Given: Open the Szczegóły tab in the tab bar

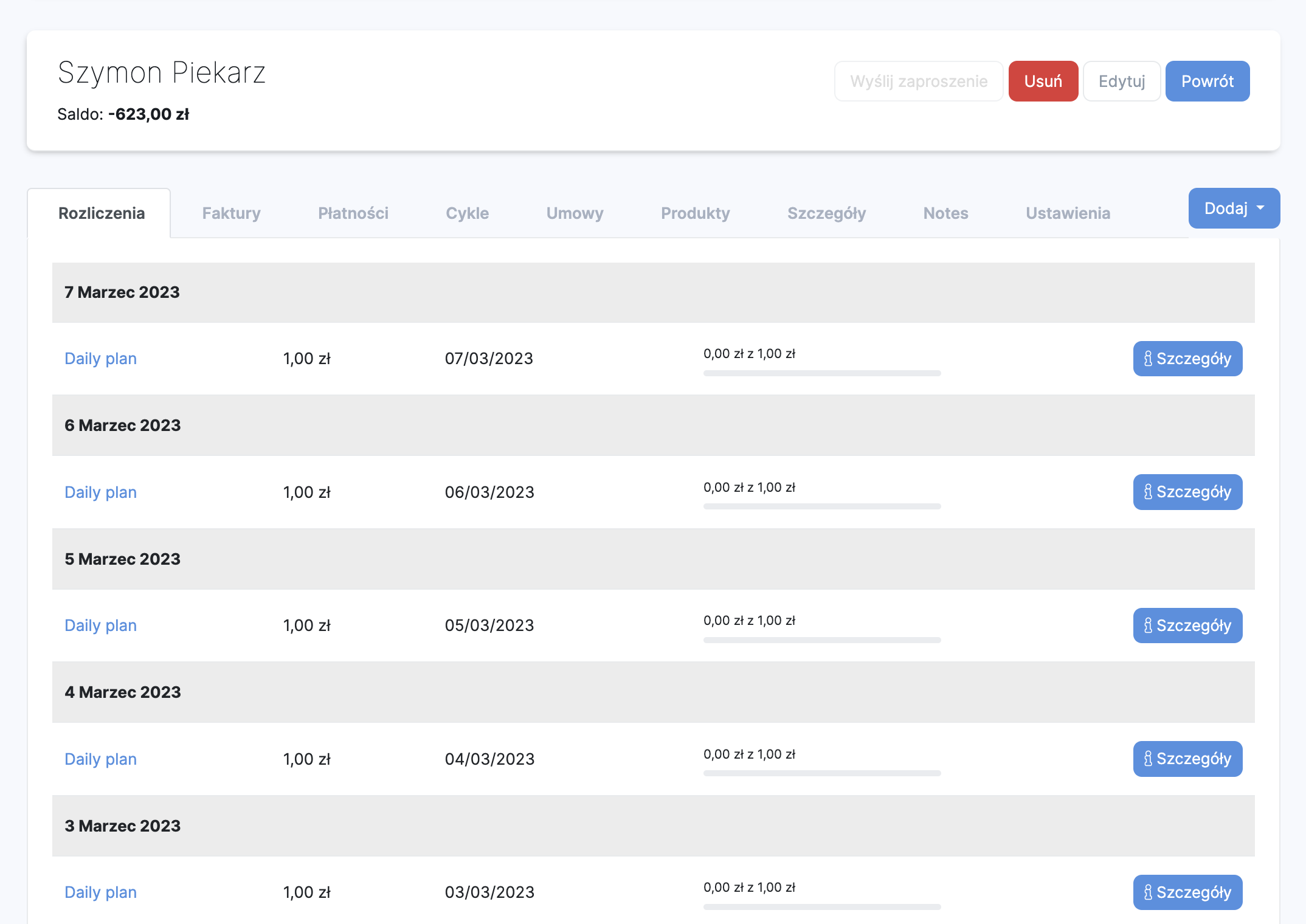Looking at the screenshot, I should tap(826, 213).
